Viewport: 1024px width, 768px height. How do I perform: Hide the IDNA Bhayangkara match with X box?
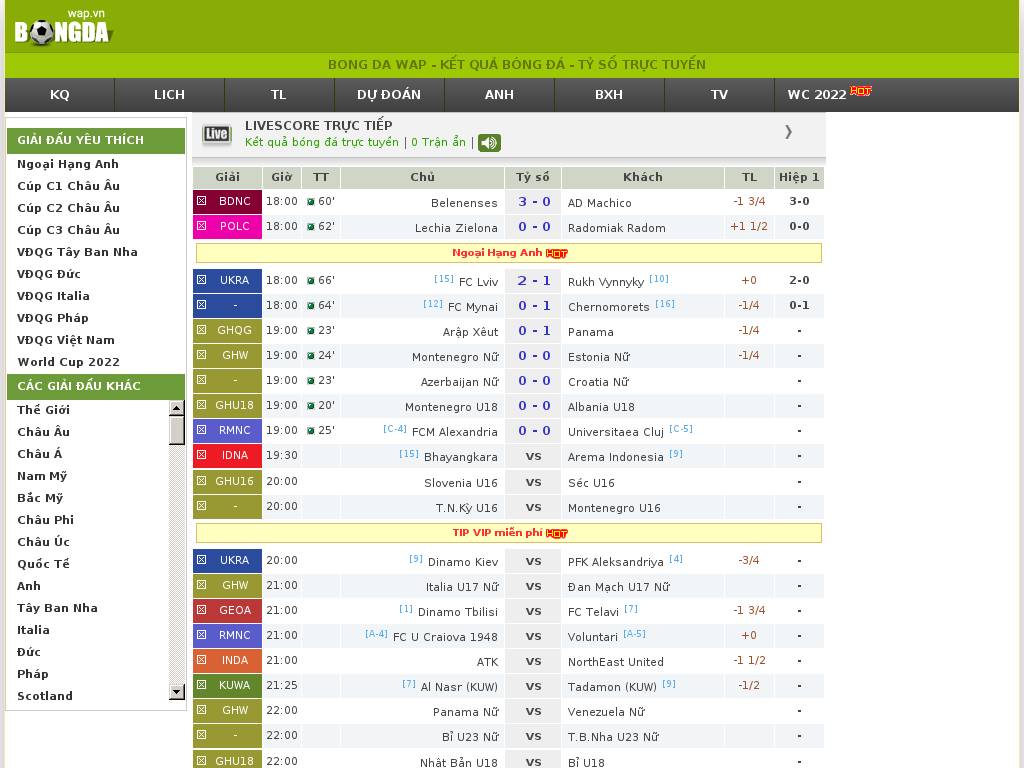coord(201,455)
